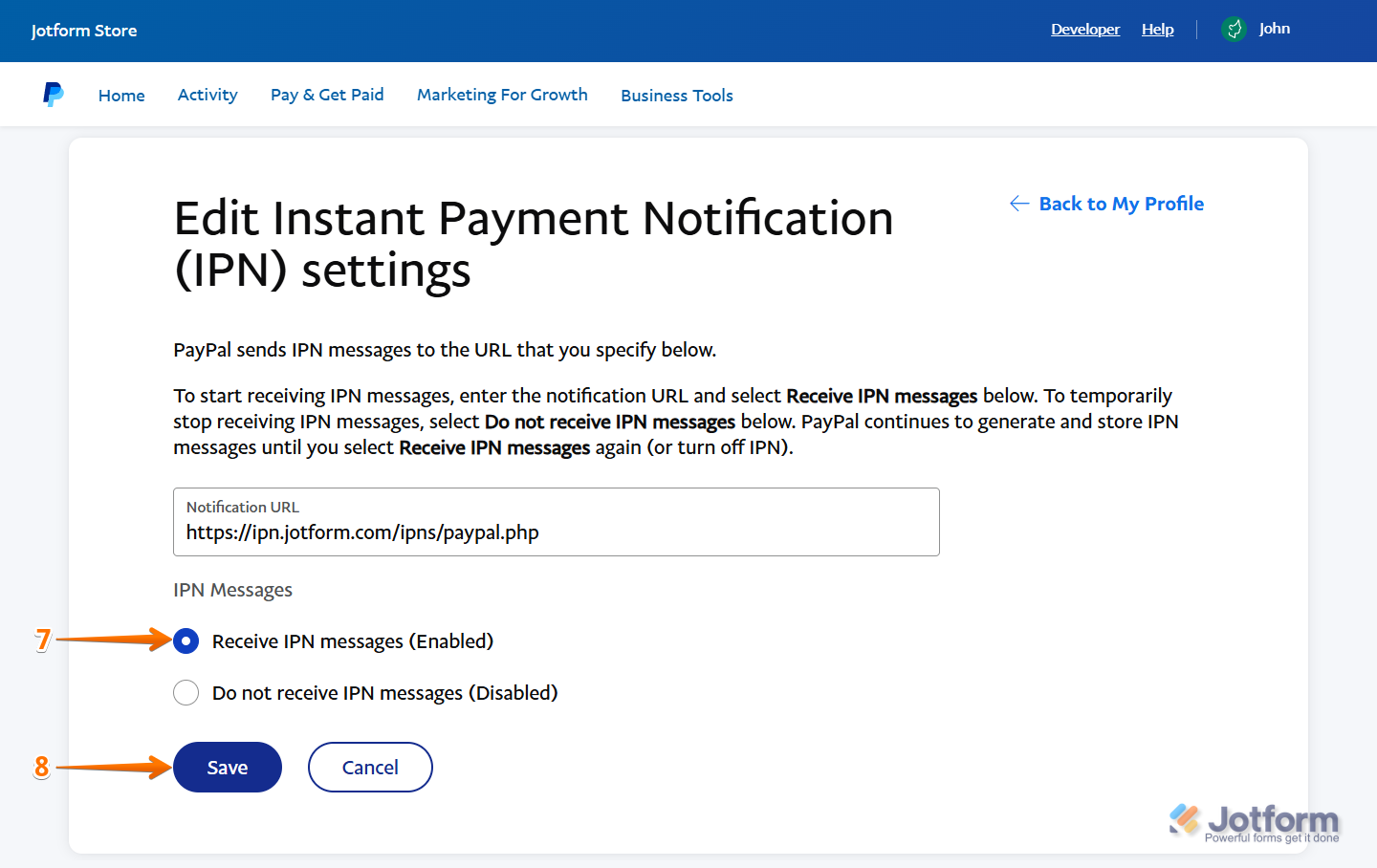Open the Pay & Get Paid menu
This screenshot has height=868, width=1377.
pos(326,95)
